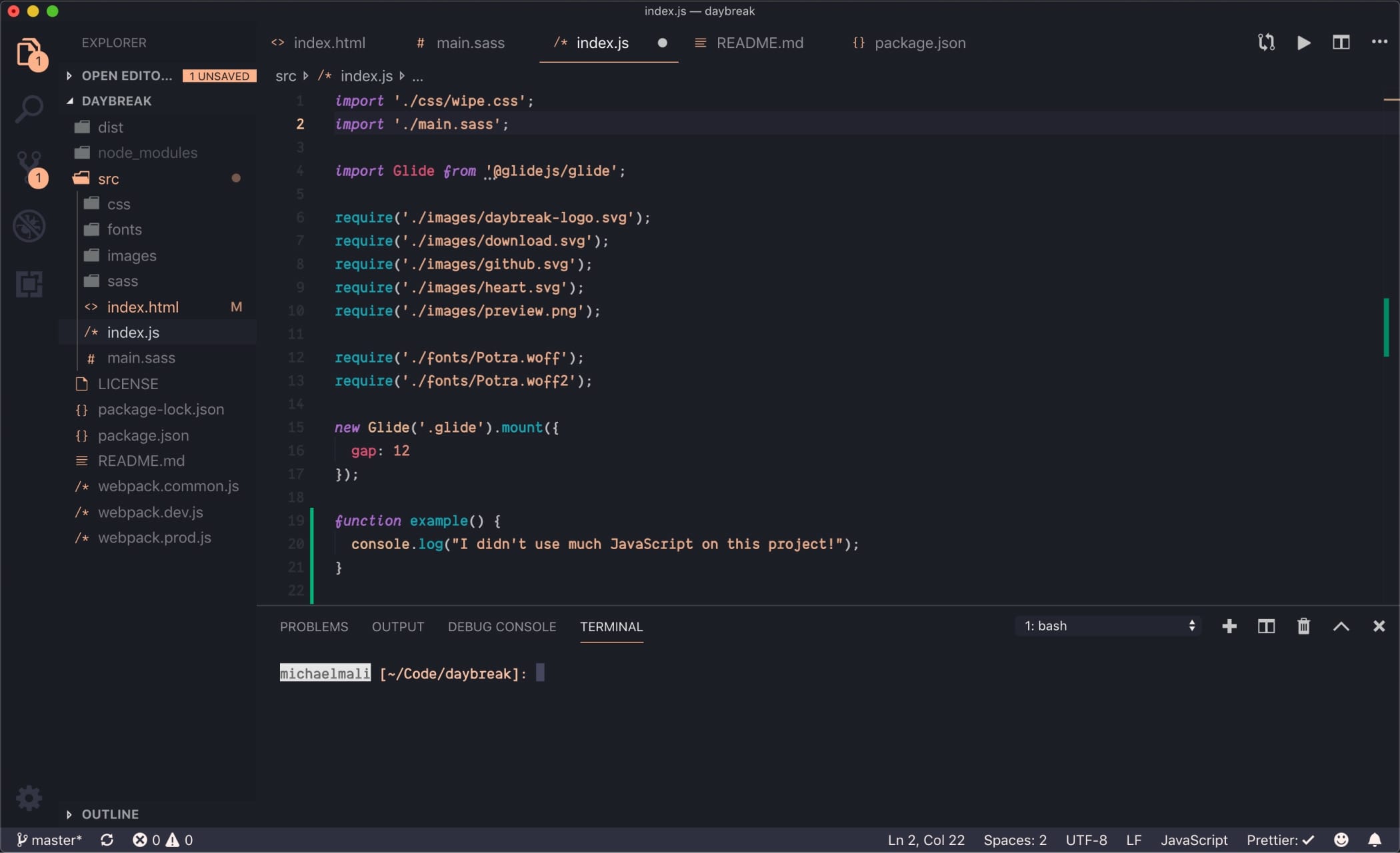Kill the terminal with the trash icon
Image resolution: width=1400 pixels, height=853 pixels.
[x=1303, y=626]
